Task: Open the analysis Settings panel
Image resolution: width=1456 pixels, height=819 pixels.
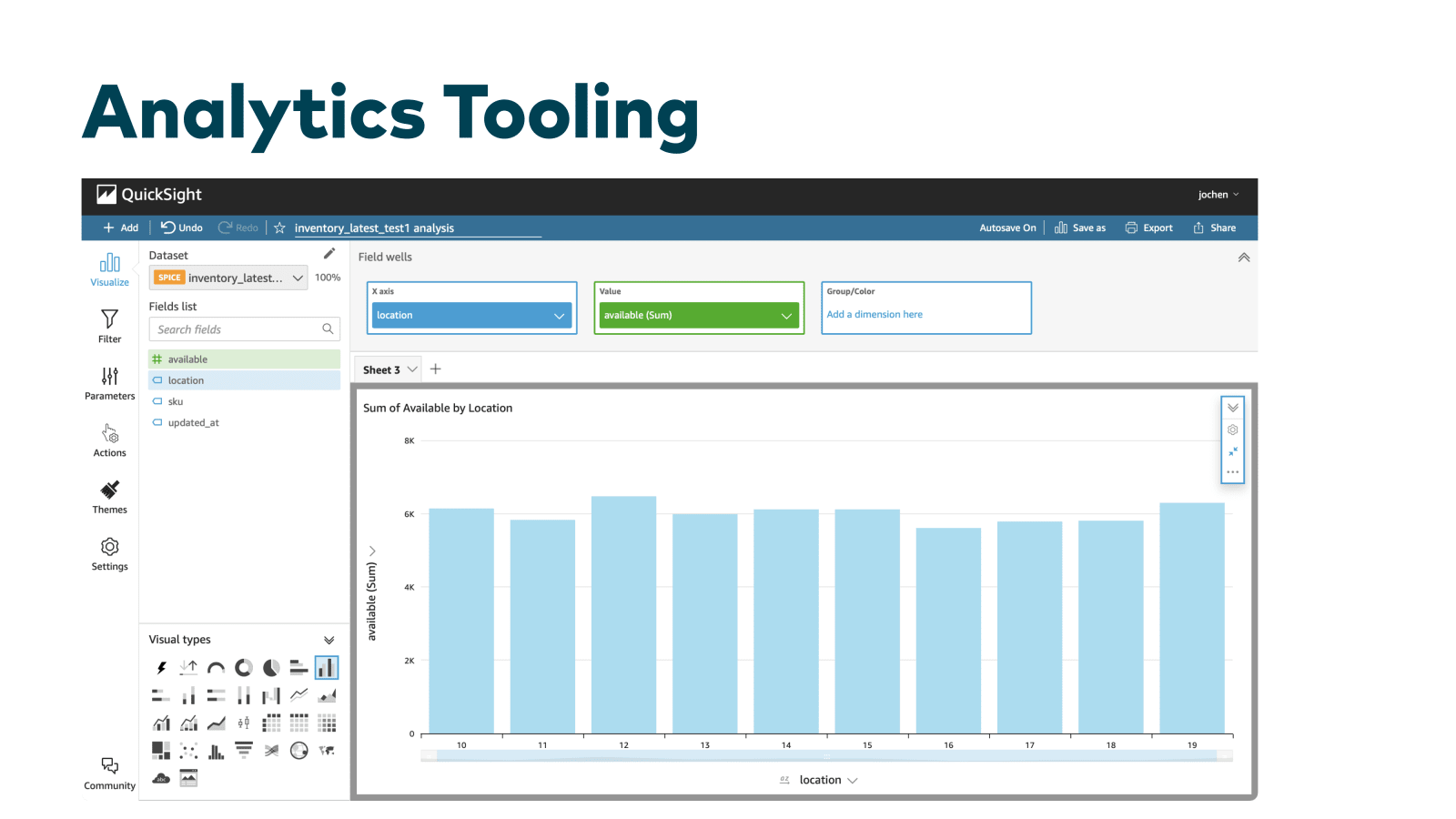Action: (110, 554)
